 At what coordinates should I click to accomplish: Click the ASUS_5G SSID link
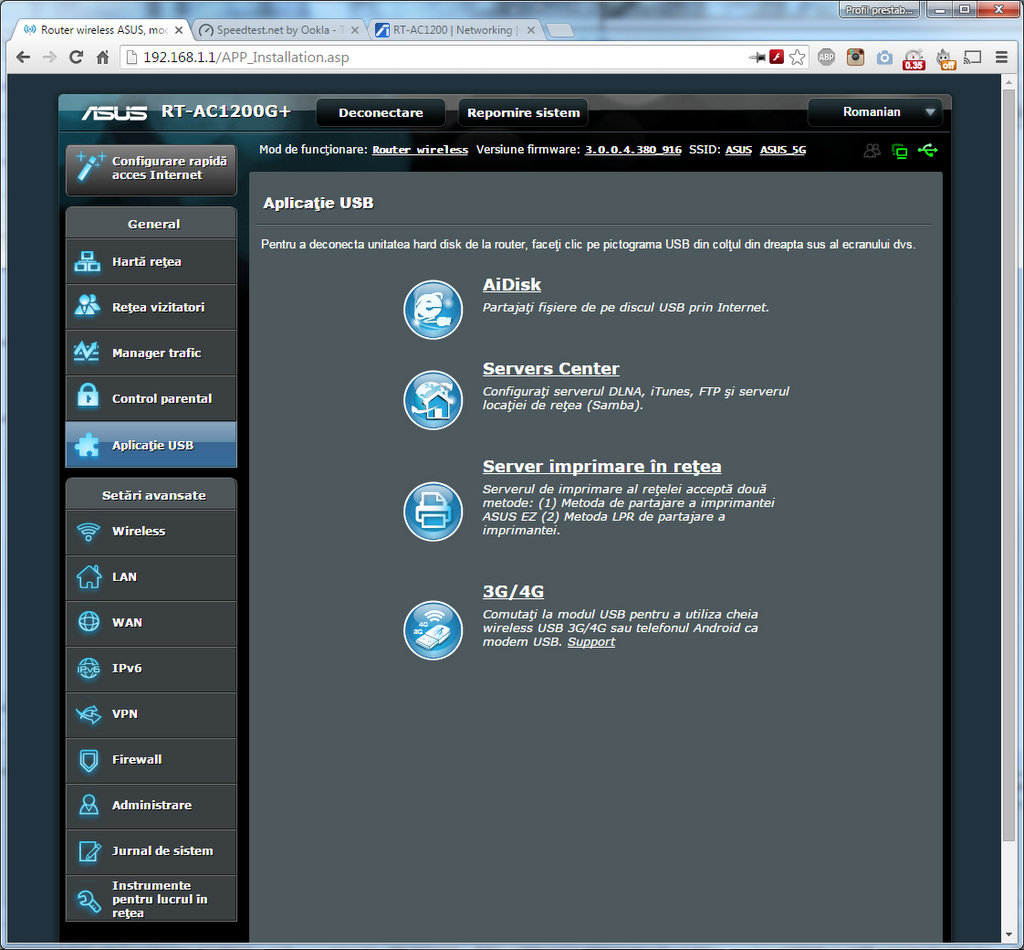(x=782, y=150)
